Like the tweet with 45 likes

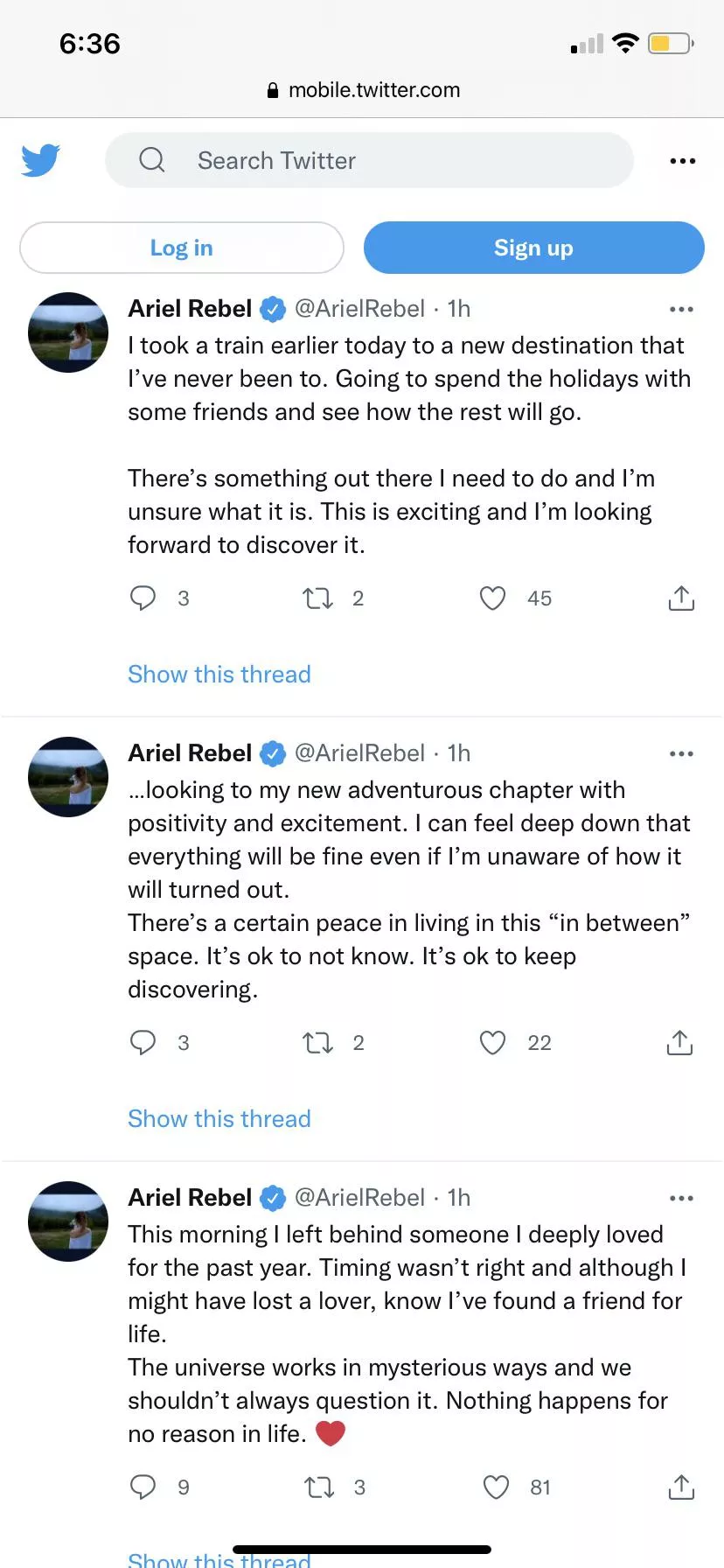[x=493, y=598]
